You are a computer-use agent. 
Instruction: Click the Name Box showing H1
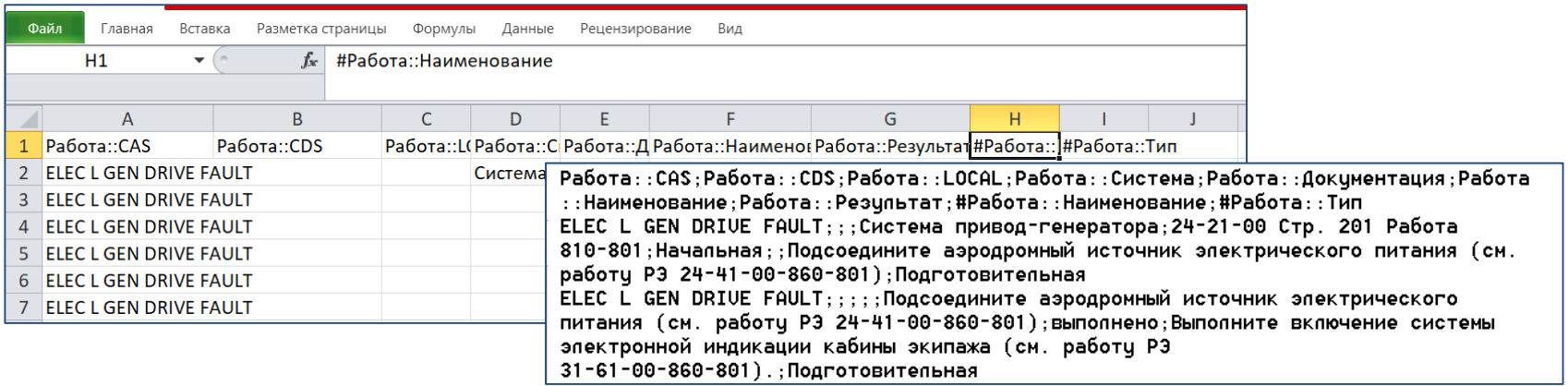coord(97,61)
